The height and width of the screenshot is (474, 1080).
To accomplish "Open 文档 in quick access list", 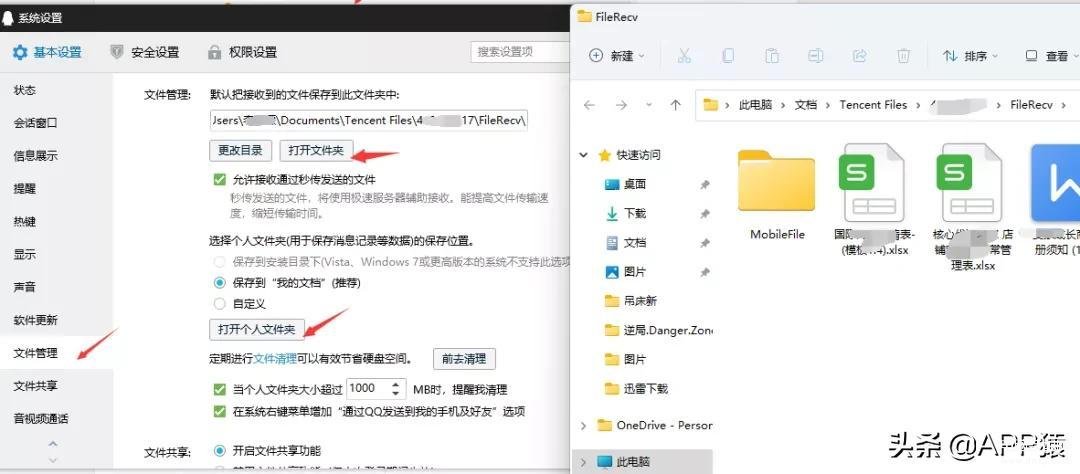I will coord(625,243).
